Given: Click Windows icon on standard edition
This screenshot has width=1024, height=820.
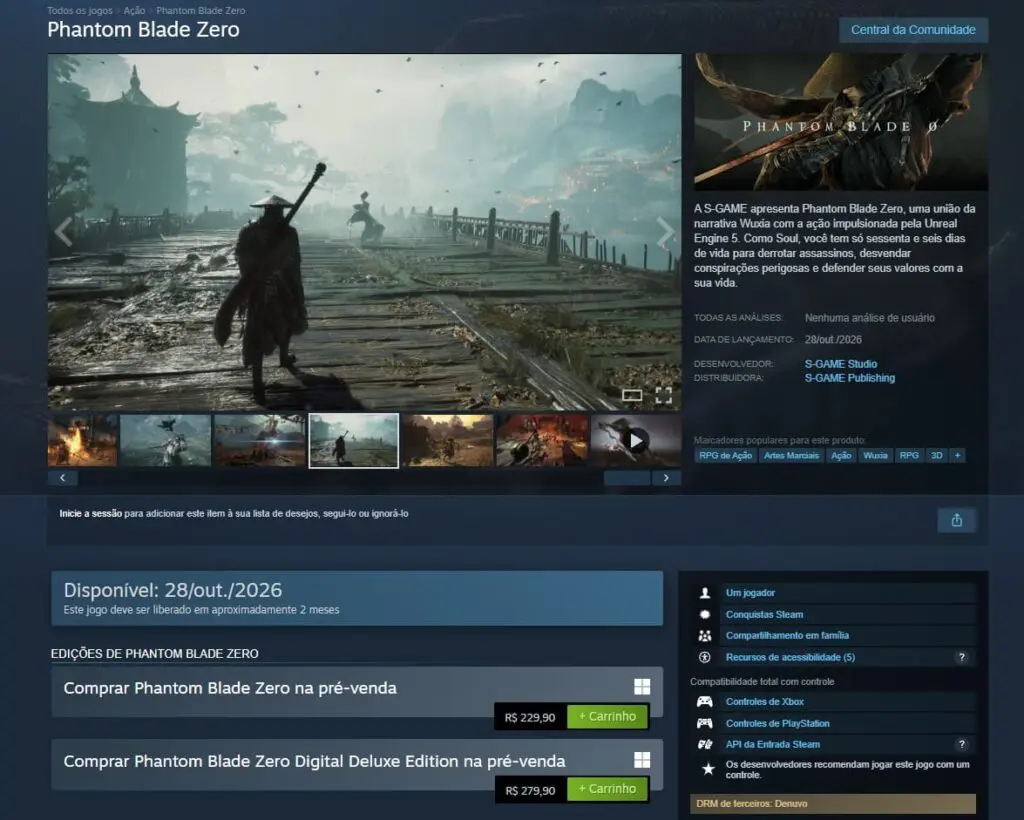Looking at the screenshot, I should pyautogui.click(x=642, y=686).
